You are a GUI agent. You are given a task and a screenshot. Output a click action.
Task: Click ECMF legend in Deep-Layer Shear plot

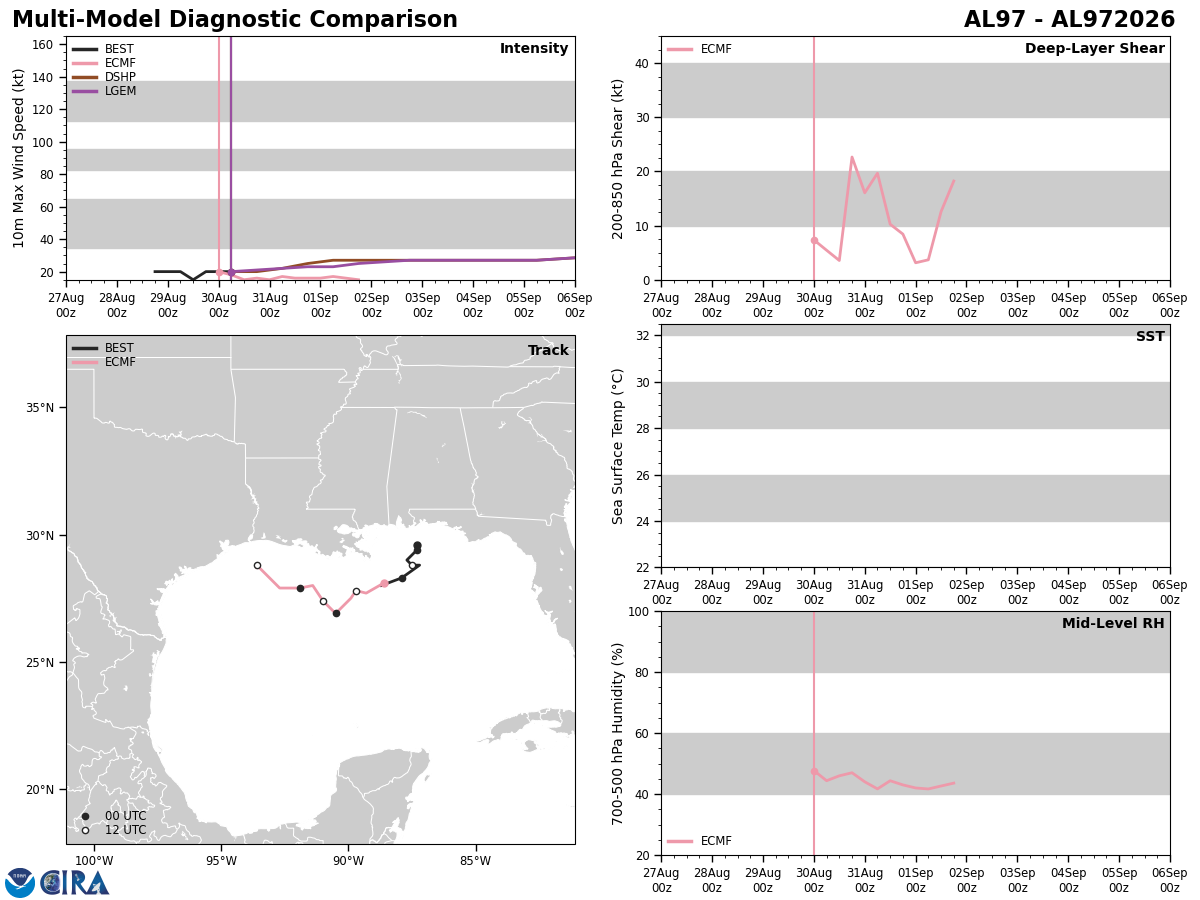point(700,49)
